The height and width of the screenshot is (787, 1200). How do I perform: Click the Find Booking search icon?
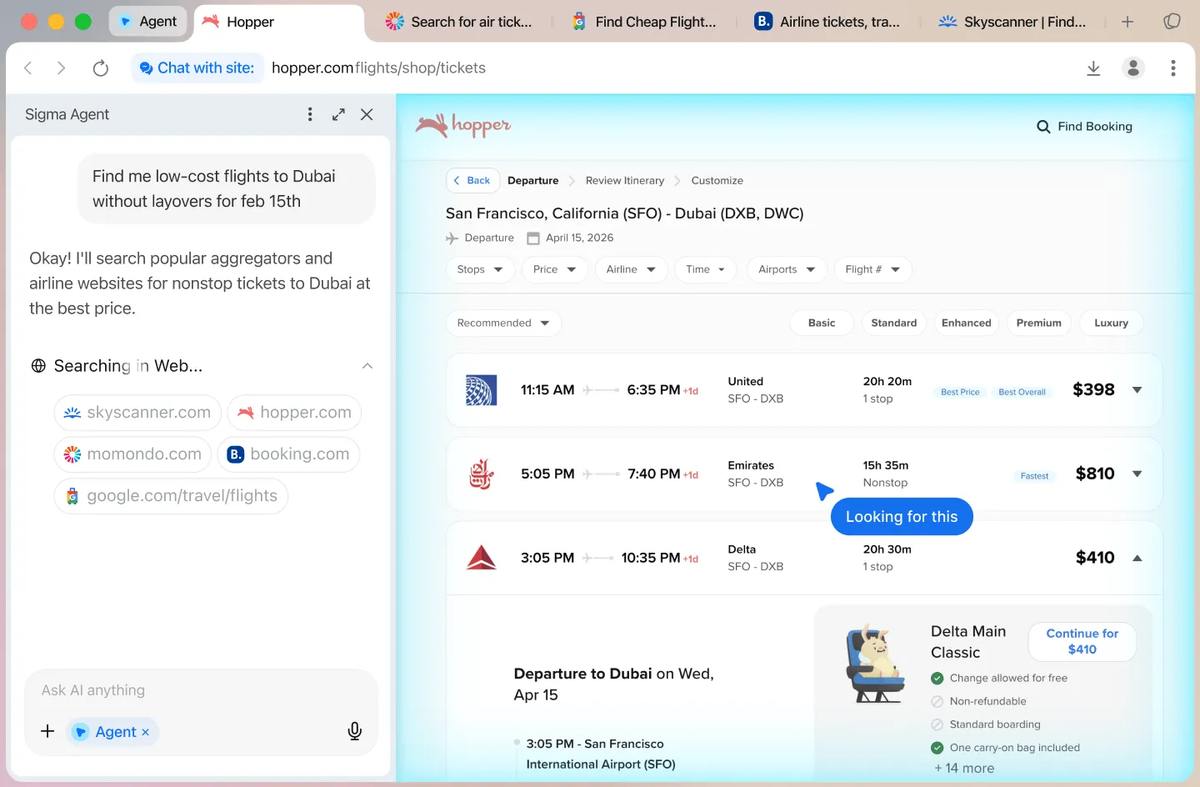pyautogui.click(x=1043, y=127)
